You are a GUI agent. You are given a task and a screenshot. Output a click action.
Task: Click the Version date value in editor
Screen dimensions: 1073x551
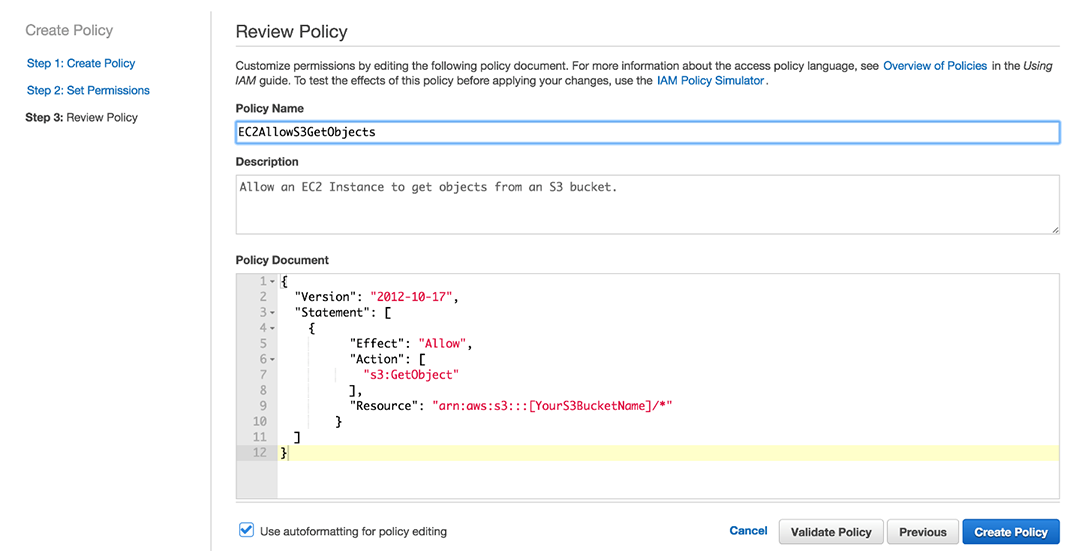[413, 297]
